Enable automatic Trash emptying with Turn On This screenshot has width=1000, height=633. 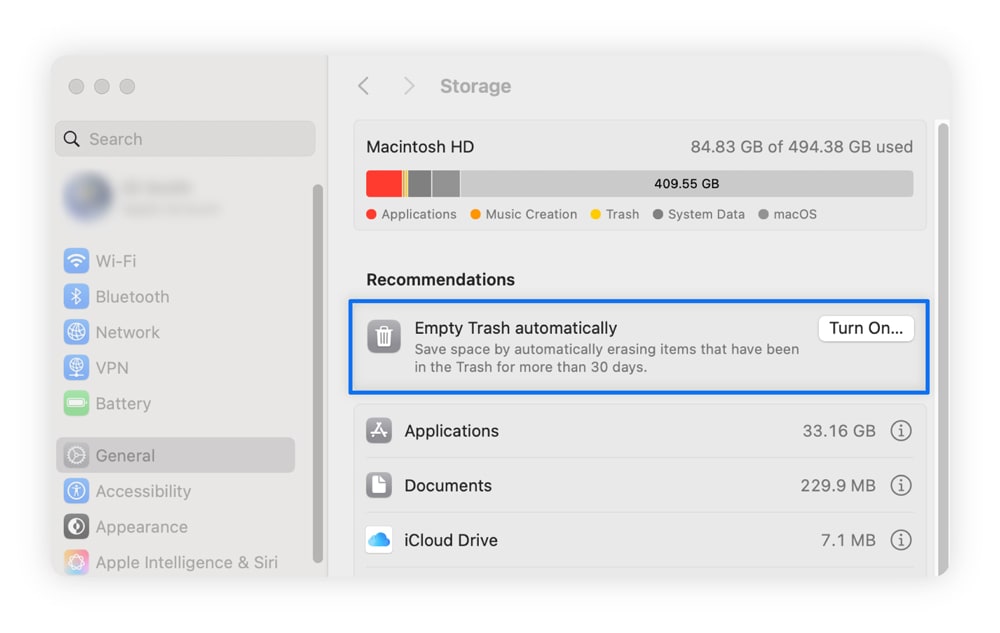pos(866,328)
